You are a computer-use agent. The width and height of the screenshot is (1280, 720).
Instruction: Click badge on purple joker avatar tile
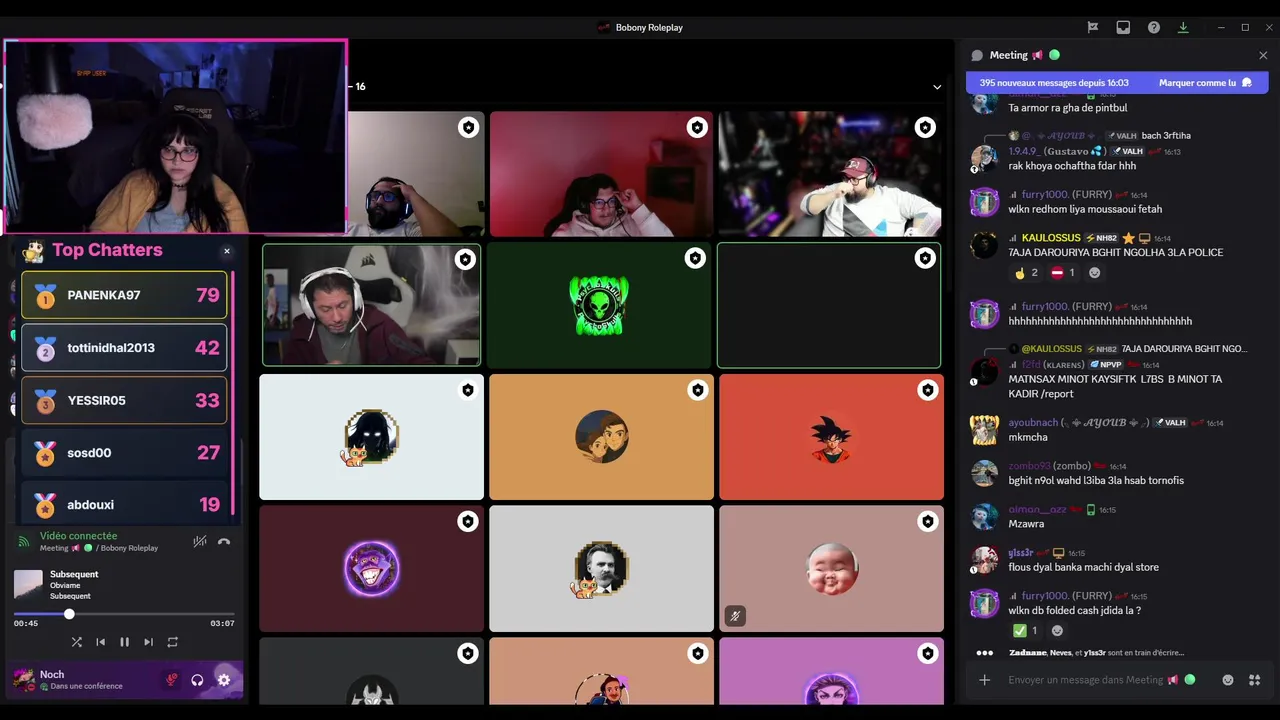pos(467,521)
